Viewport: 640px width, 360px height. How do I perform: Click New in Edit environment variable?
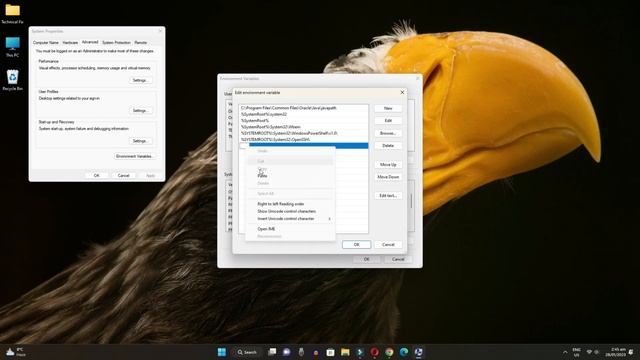tap(388, 108)
